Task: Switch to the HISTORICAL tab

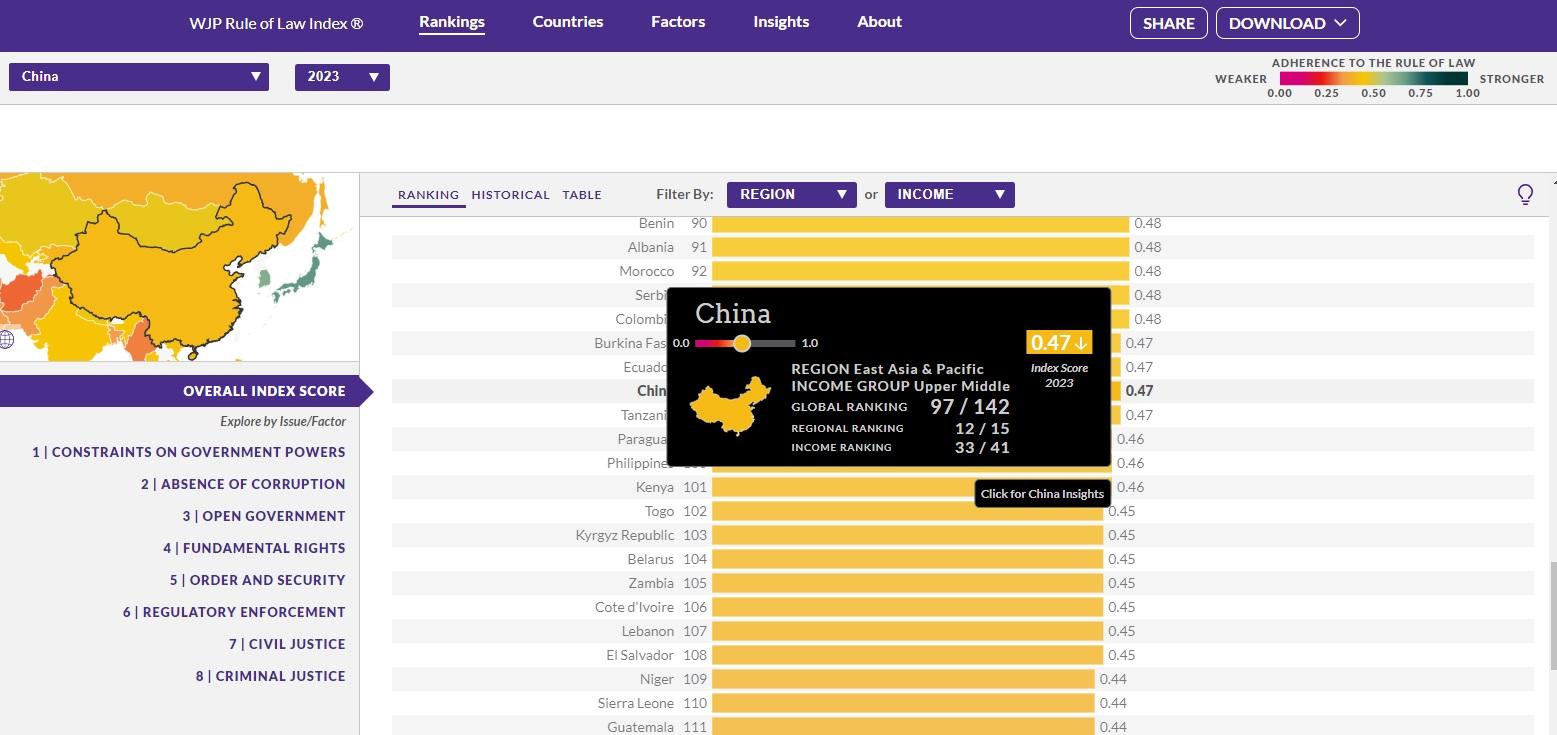Action: 510,195
